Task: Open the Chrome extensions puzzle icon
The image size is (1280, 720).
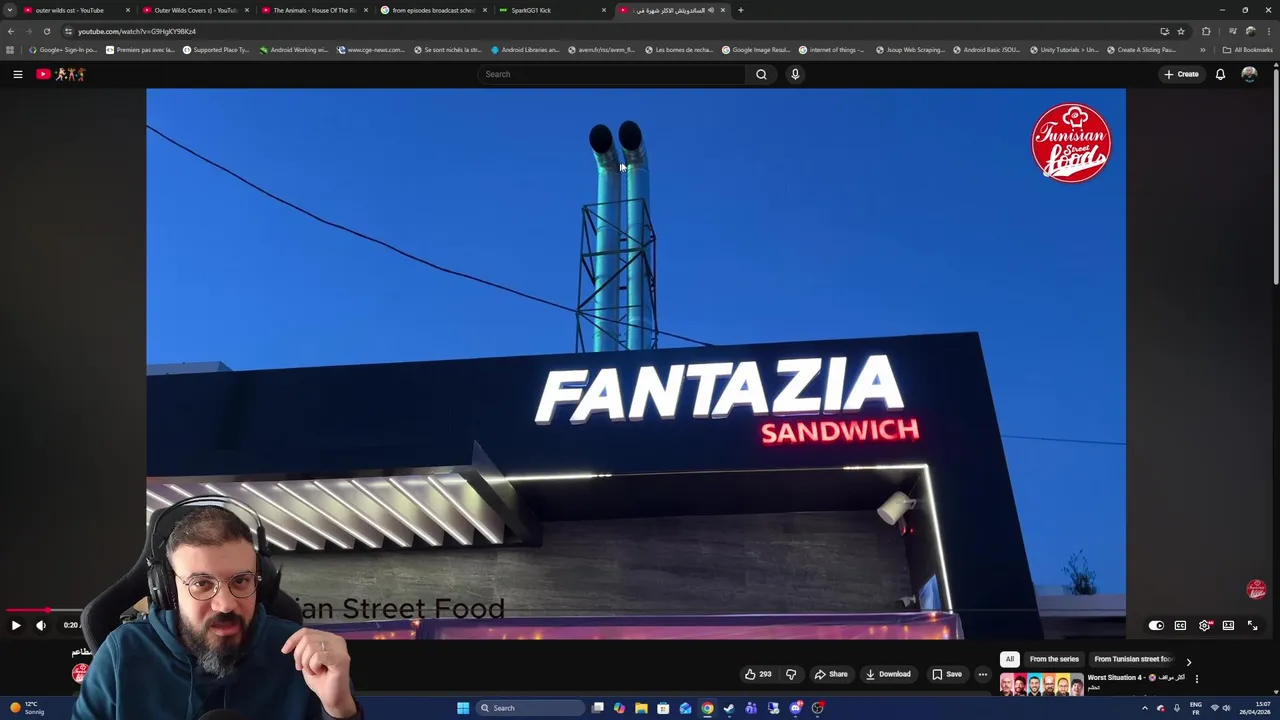Action: pyautogui.click(x=1206, y=31)
